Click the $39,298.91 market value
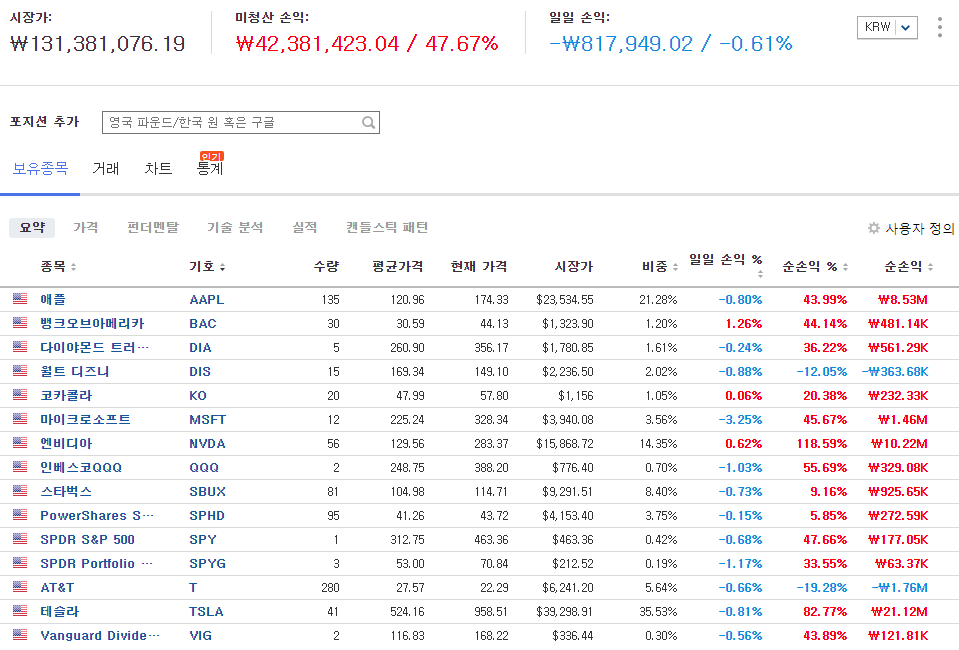 point(565,611)
